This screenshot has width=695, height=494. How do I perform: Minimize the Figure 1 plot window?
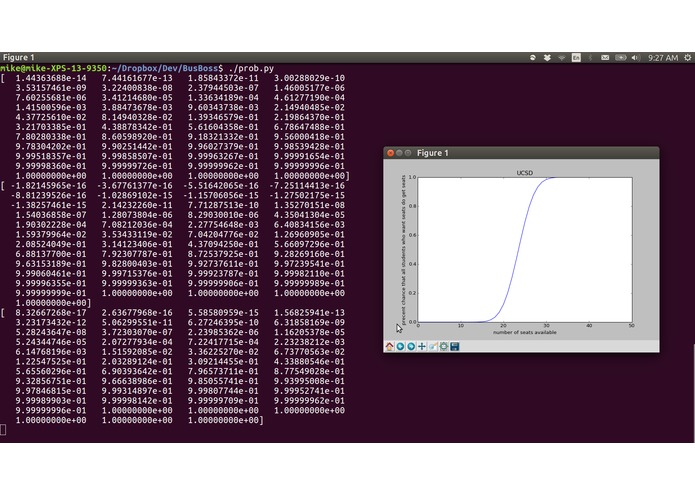point(399,153)
